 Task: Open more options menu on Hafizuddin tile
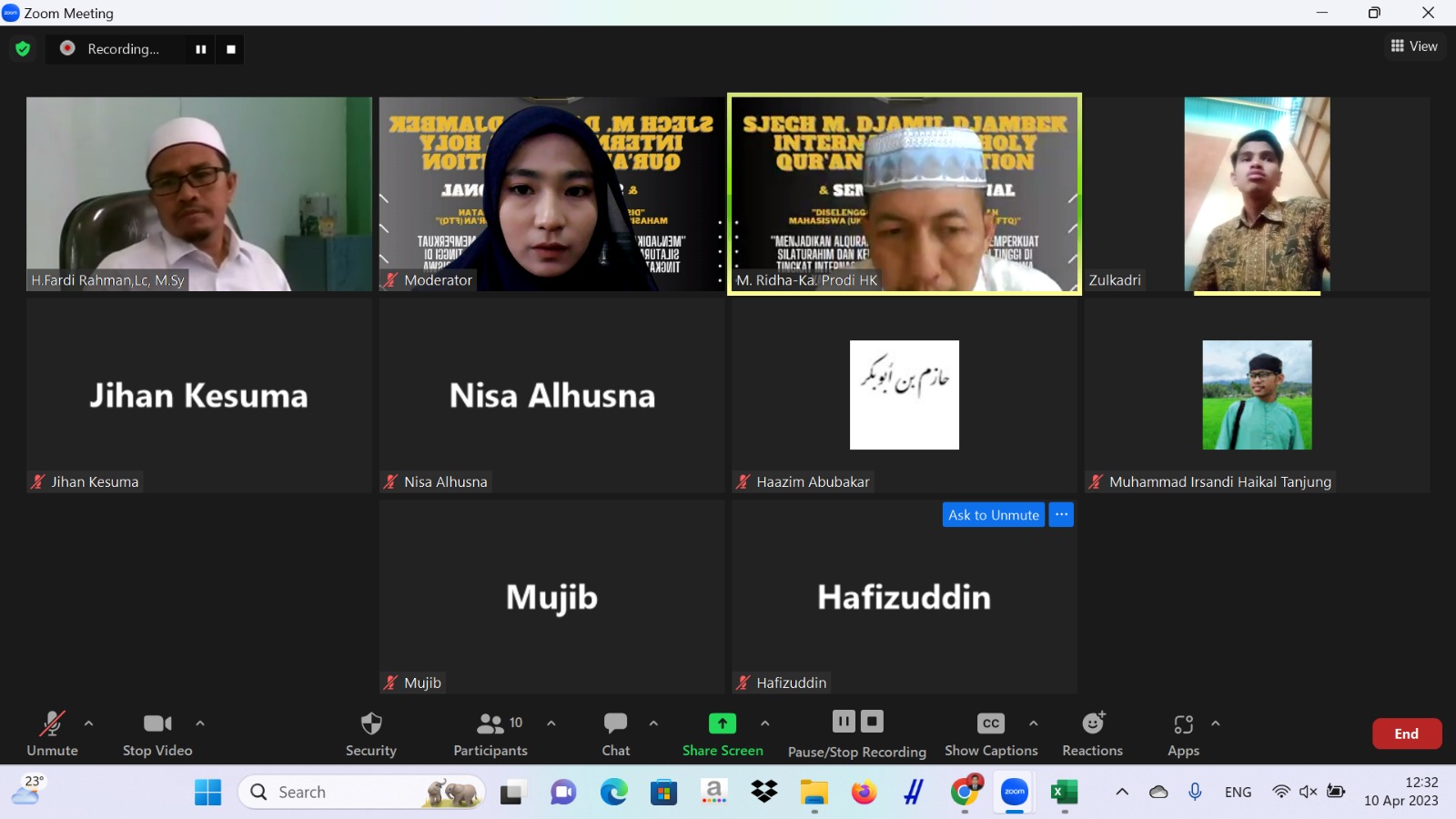click(x=1061, y=515)
